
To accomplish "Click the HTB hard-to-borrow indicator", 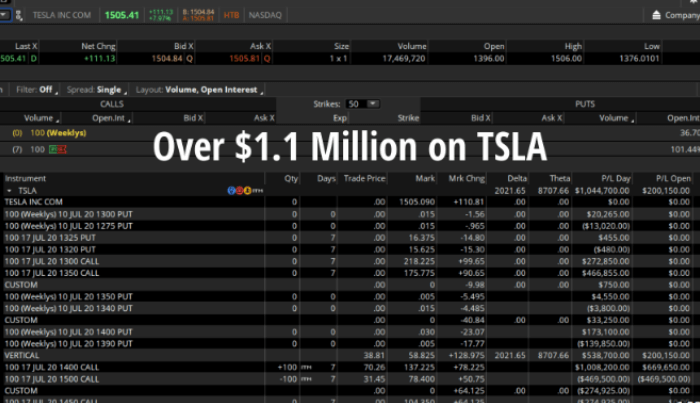I will [232, 16].
